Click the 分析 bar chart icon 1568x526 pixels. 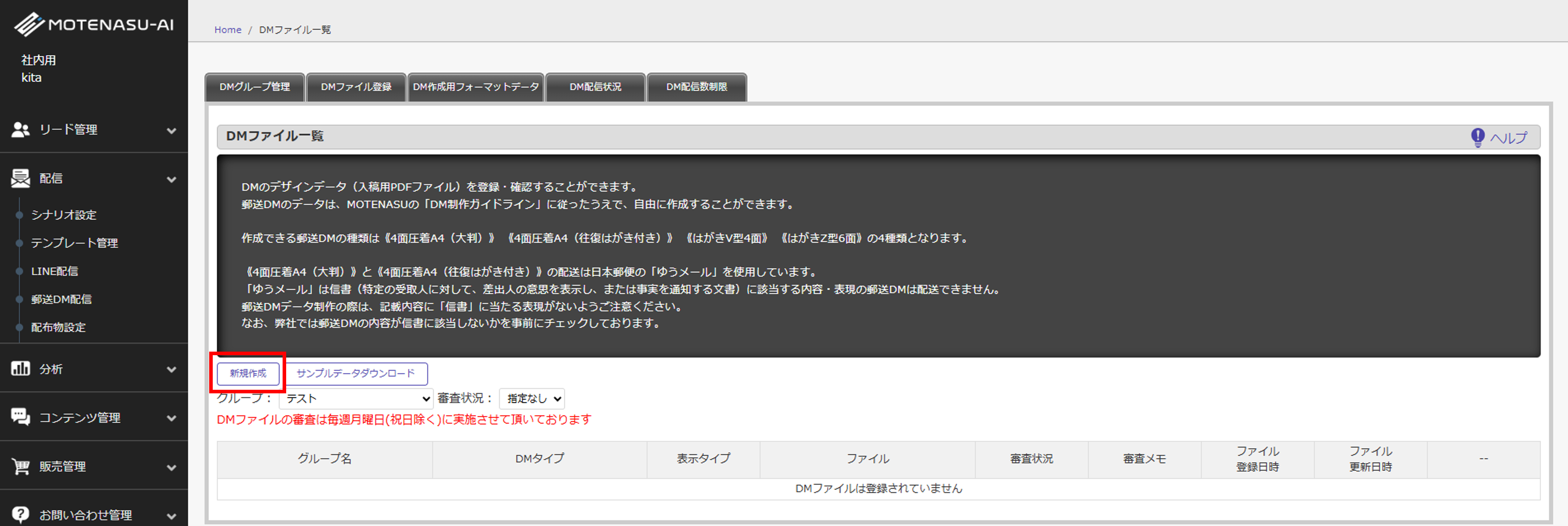[x=21, y=369]
